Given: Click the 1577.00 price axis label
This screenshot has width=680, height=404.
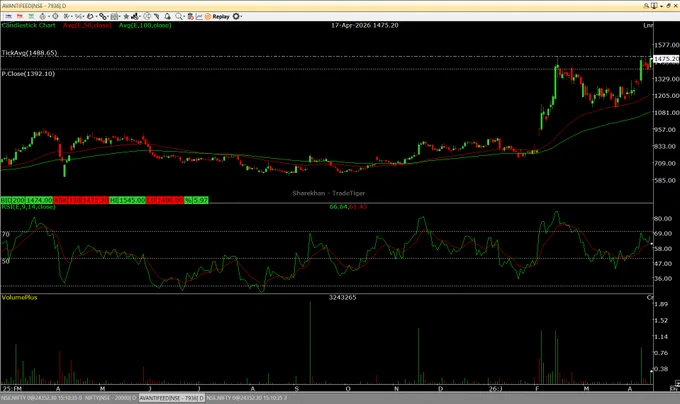Looking at the screenshot, I should [667, 45].
